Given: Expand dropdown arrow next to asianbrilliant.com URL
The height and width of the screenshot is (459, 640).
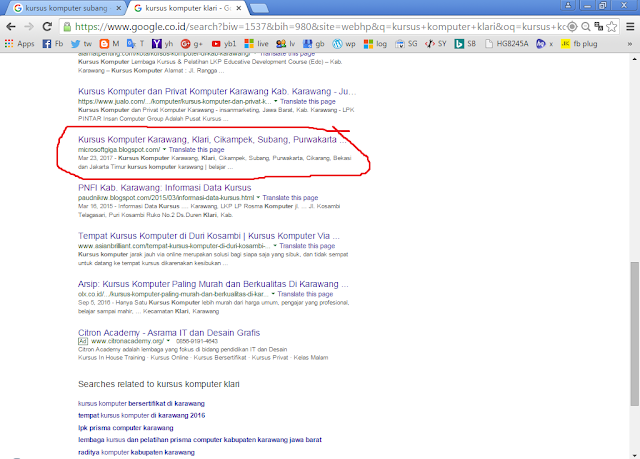Looking at the screenshot, I should pos(275,246).
